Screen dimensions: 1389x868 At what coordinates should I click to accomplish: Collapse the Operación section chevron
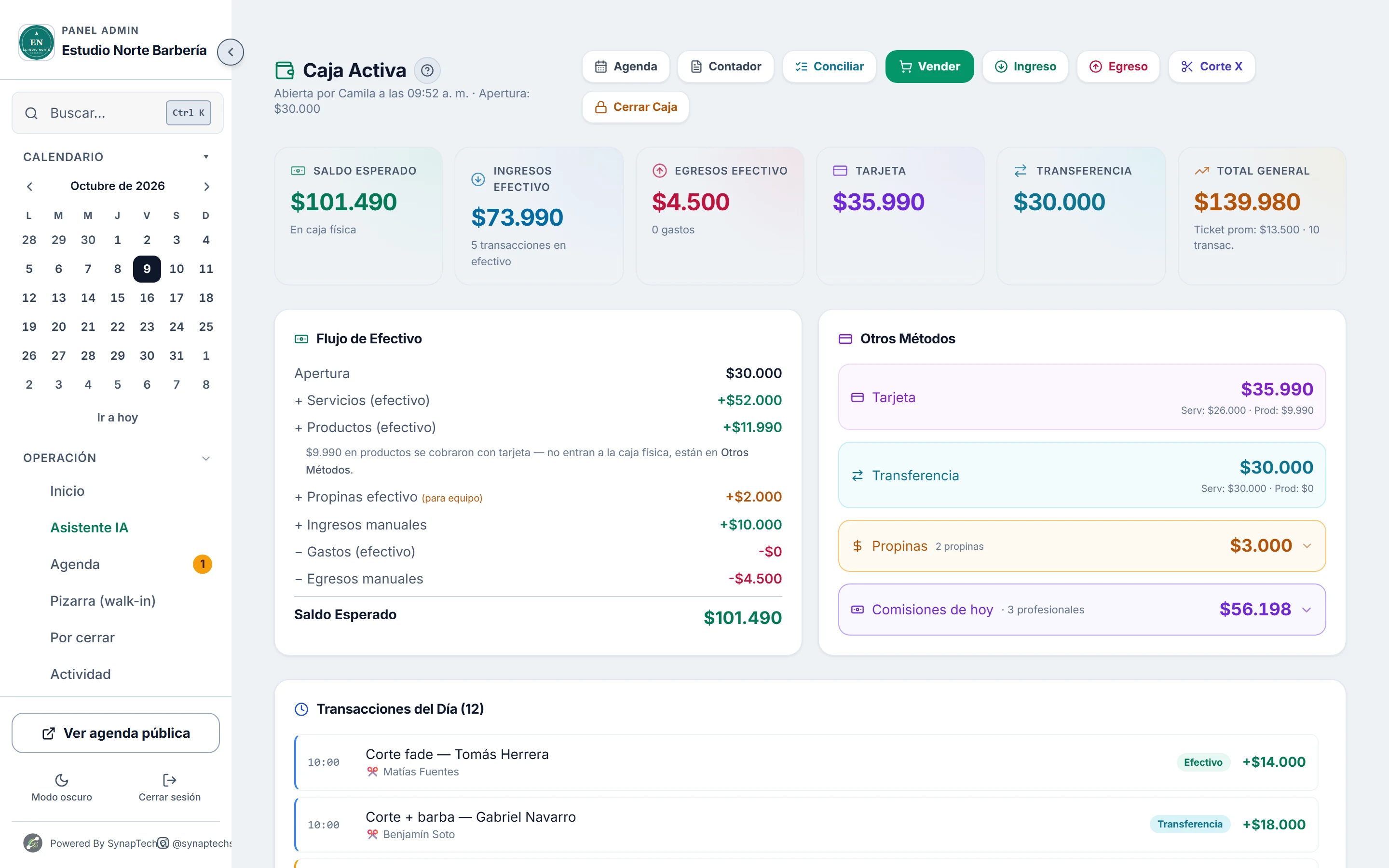(x=206, y=458)
